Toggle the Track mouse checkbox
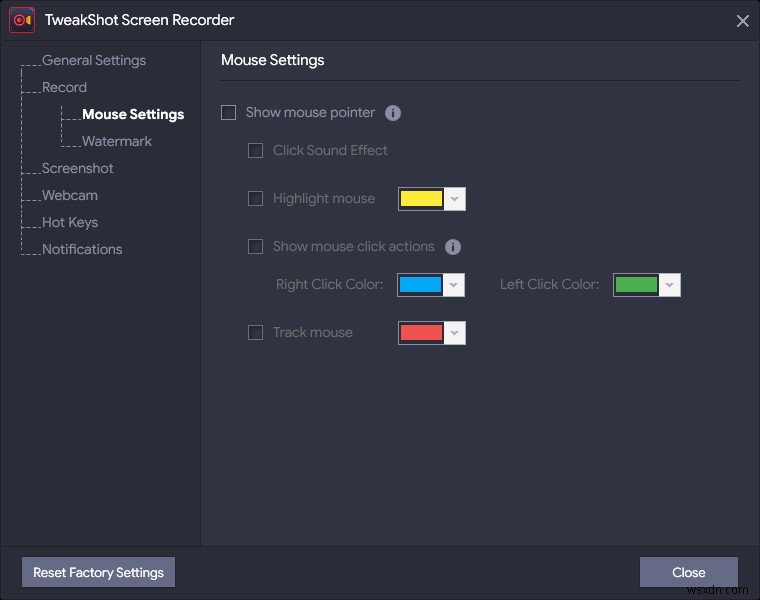Viewport: 760px width, 600px height. (x=256, y=333)
